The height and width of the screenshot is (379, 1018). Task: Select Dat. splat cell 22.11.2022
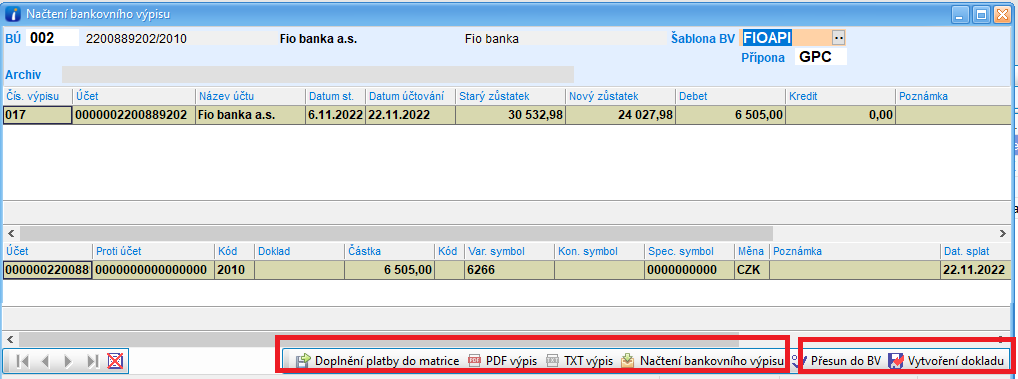pyautogui.click(x=975, y=270)
